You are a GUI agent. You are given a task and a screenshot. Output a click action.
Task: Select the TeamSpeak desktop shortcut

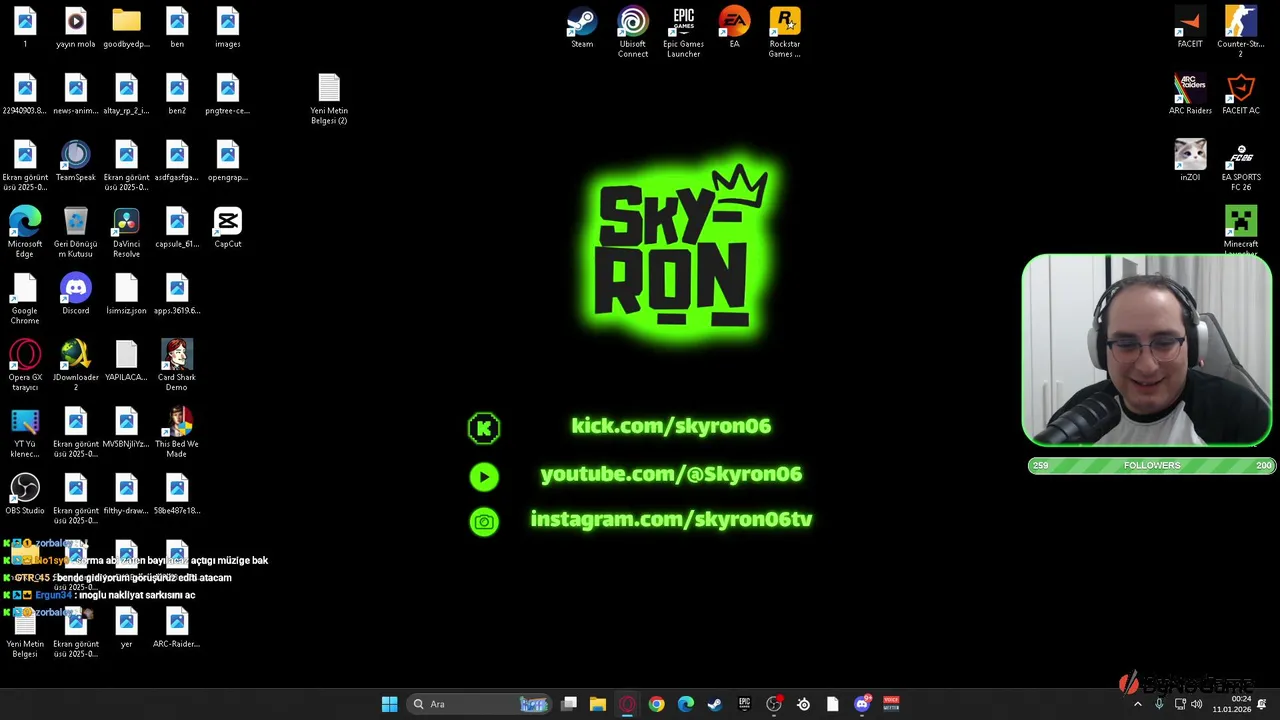(76, 161)
